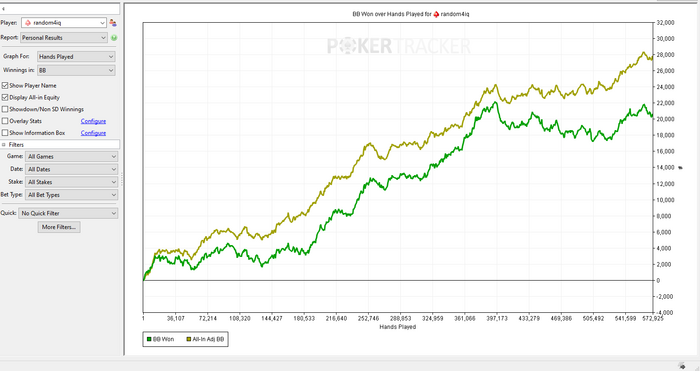Open the Graph For dropdown
Image resolution: width=700 pixels, height=371 pixels.
76,57
